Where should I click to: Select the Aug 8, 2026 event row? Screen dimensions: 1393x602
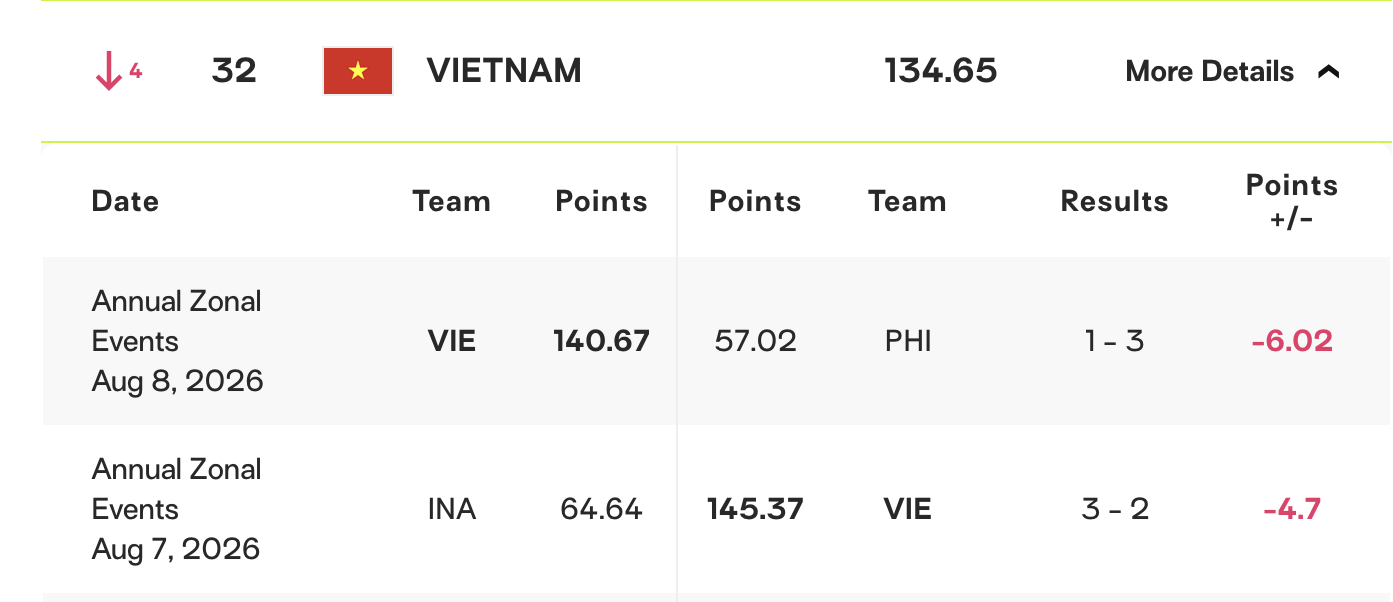point(717,341)
